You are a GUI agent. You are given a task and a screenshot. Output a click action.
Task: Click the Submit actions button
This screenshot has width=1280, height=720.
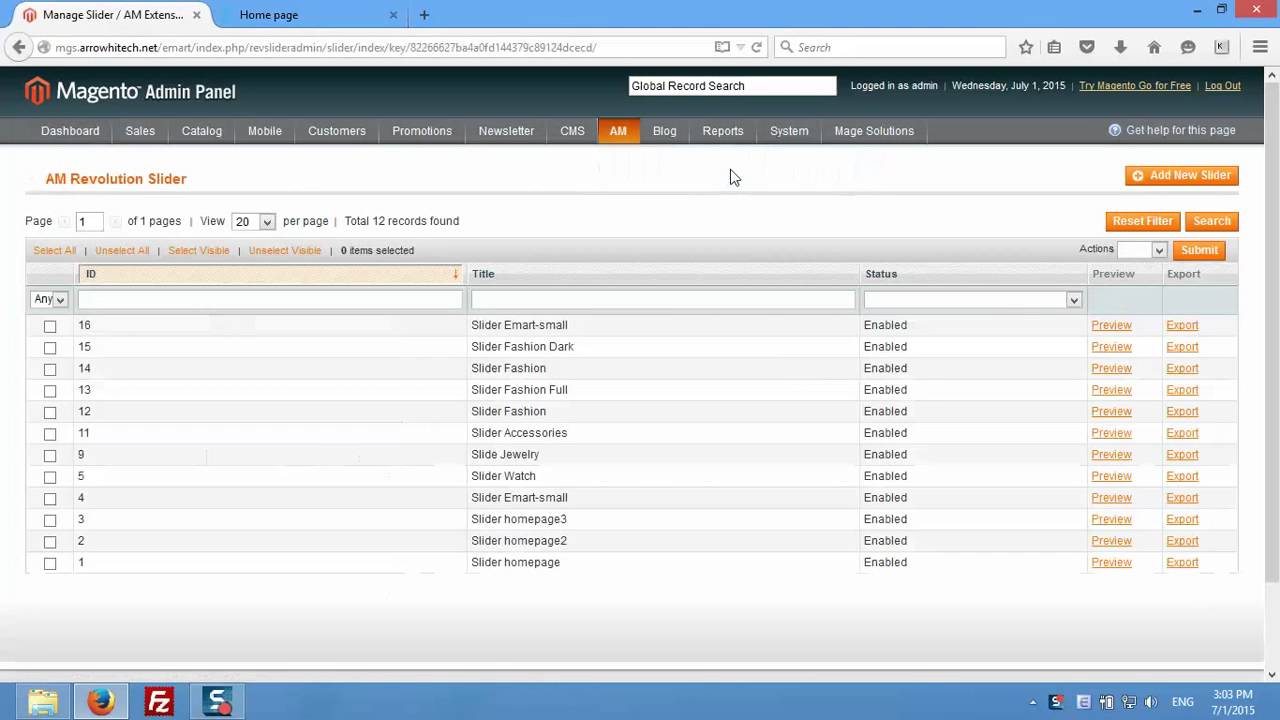[x=1199, y=250]
